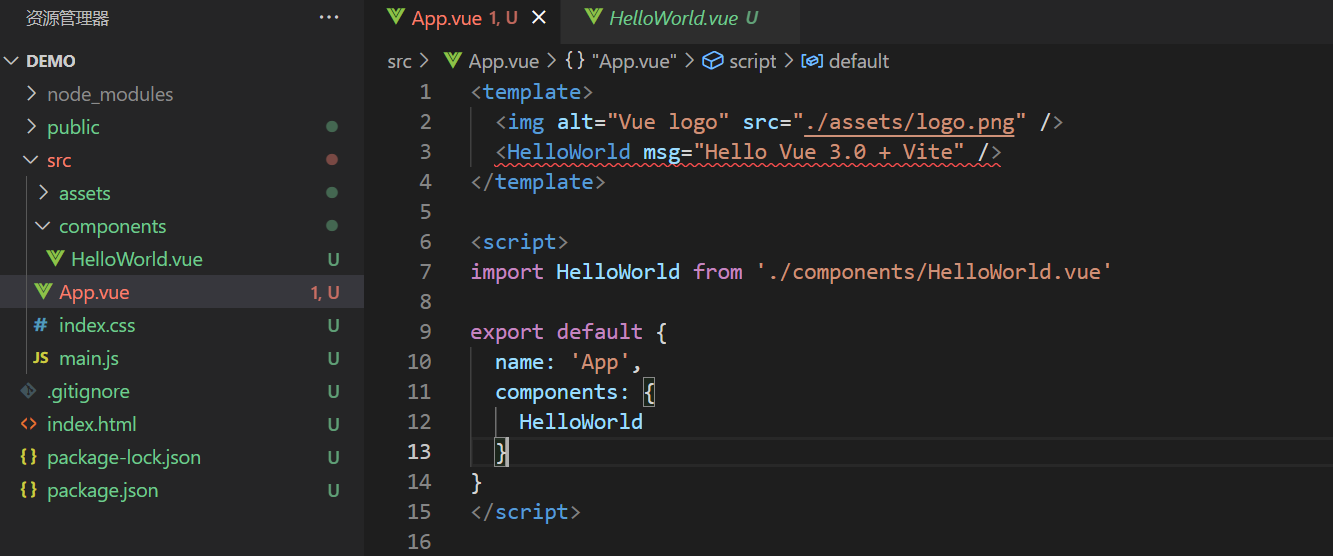This screenshot has height=556, width=1333.
Task: Click the braces icon of package.json
Action: click(x=29, y=490)
